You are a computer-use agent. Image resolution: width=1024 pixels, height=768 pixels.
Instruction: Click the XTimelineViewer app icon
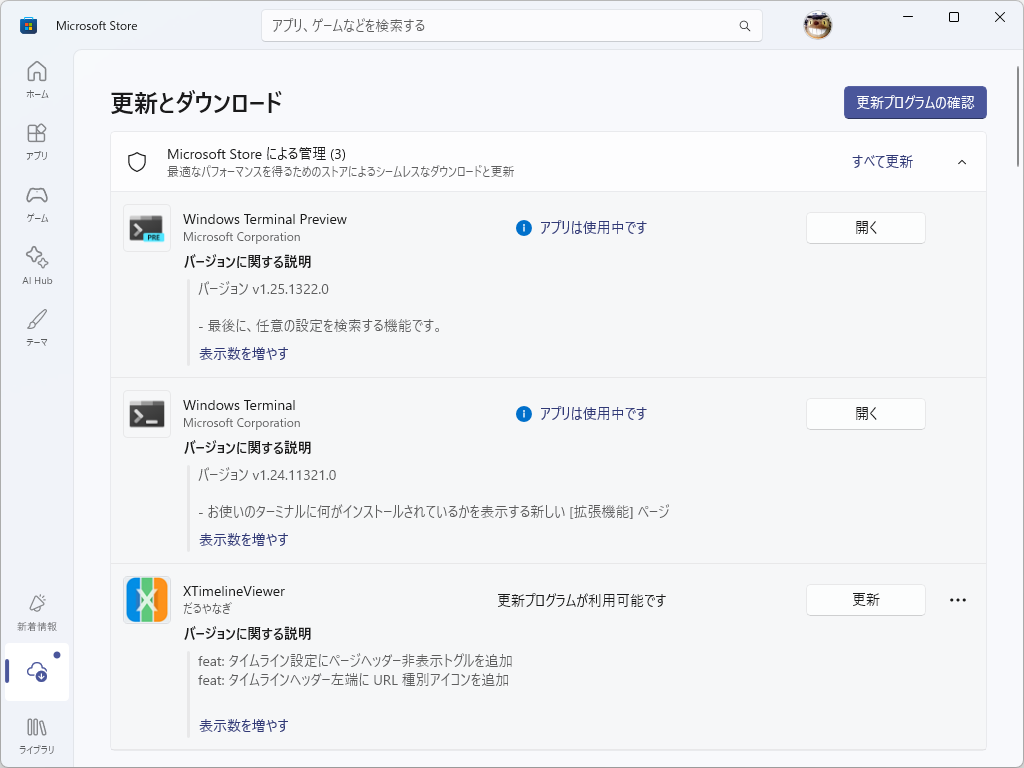147,600
